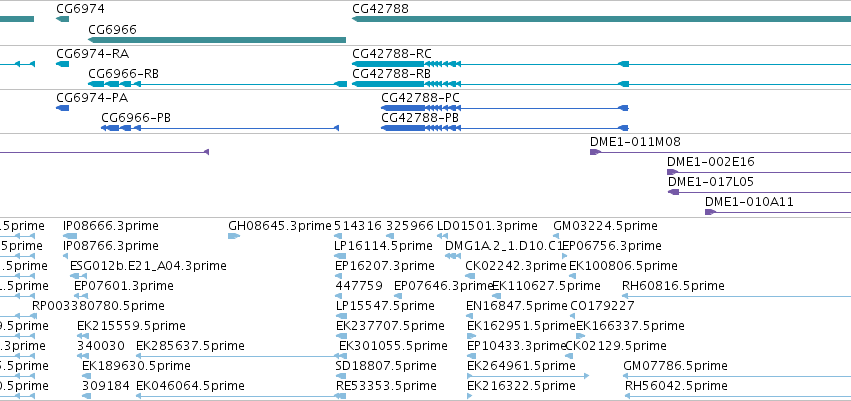This screenshot has height=401, width=851.
Task: Click the CG42788-RB transcript label
Action: pos(391,73)
